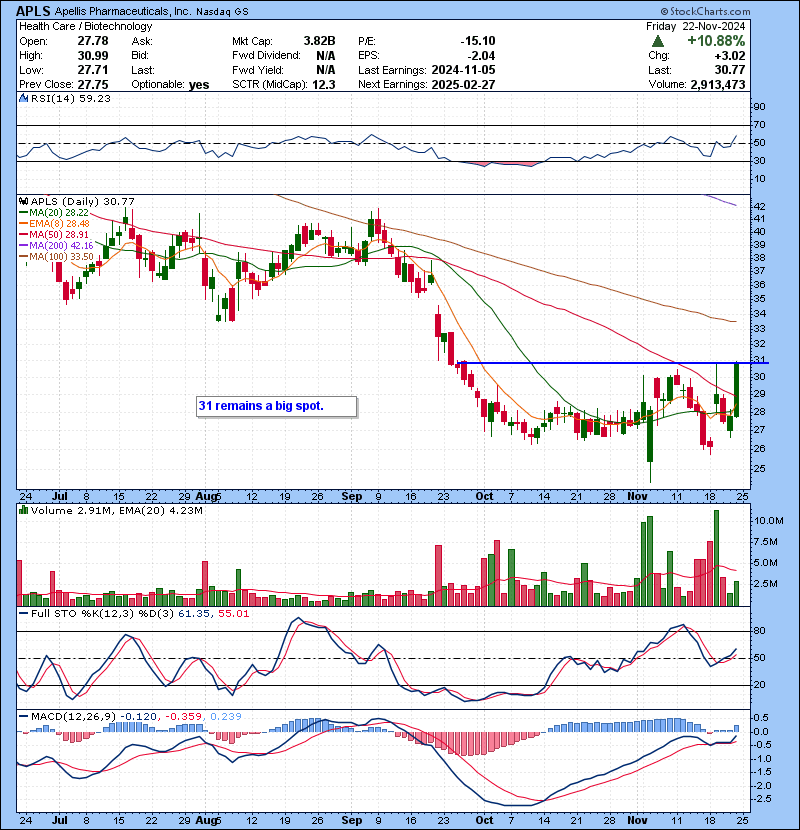The height and width of the screenshot is (830, 800).
Task: Click the Low value 27.71
Action: [93, 70]
